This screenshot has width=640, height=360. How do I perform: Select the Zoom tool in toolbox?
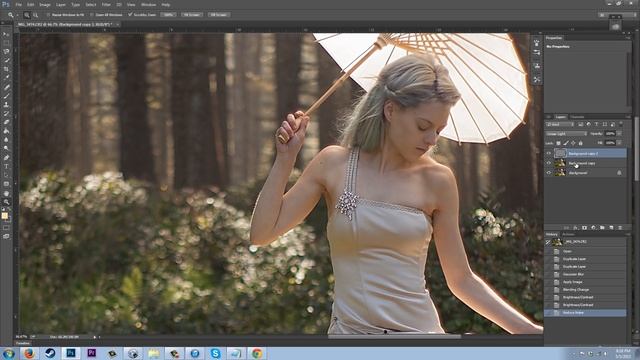[6, 202]
